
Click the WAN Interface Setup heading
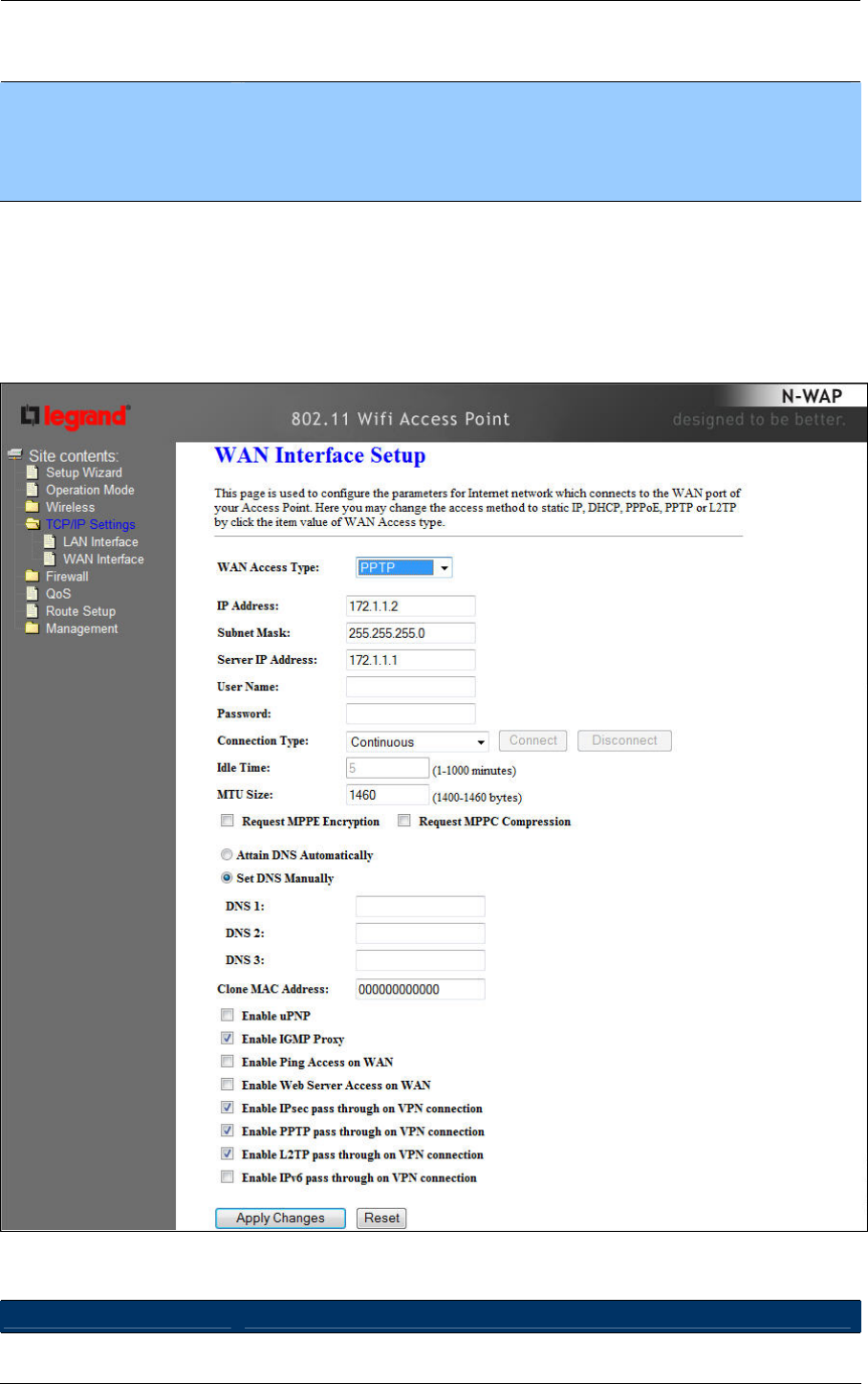(x=319, y=456)
